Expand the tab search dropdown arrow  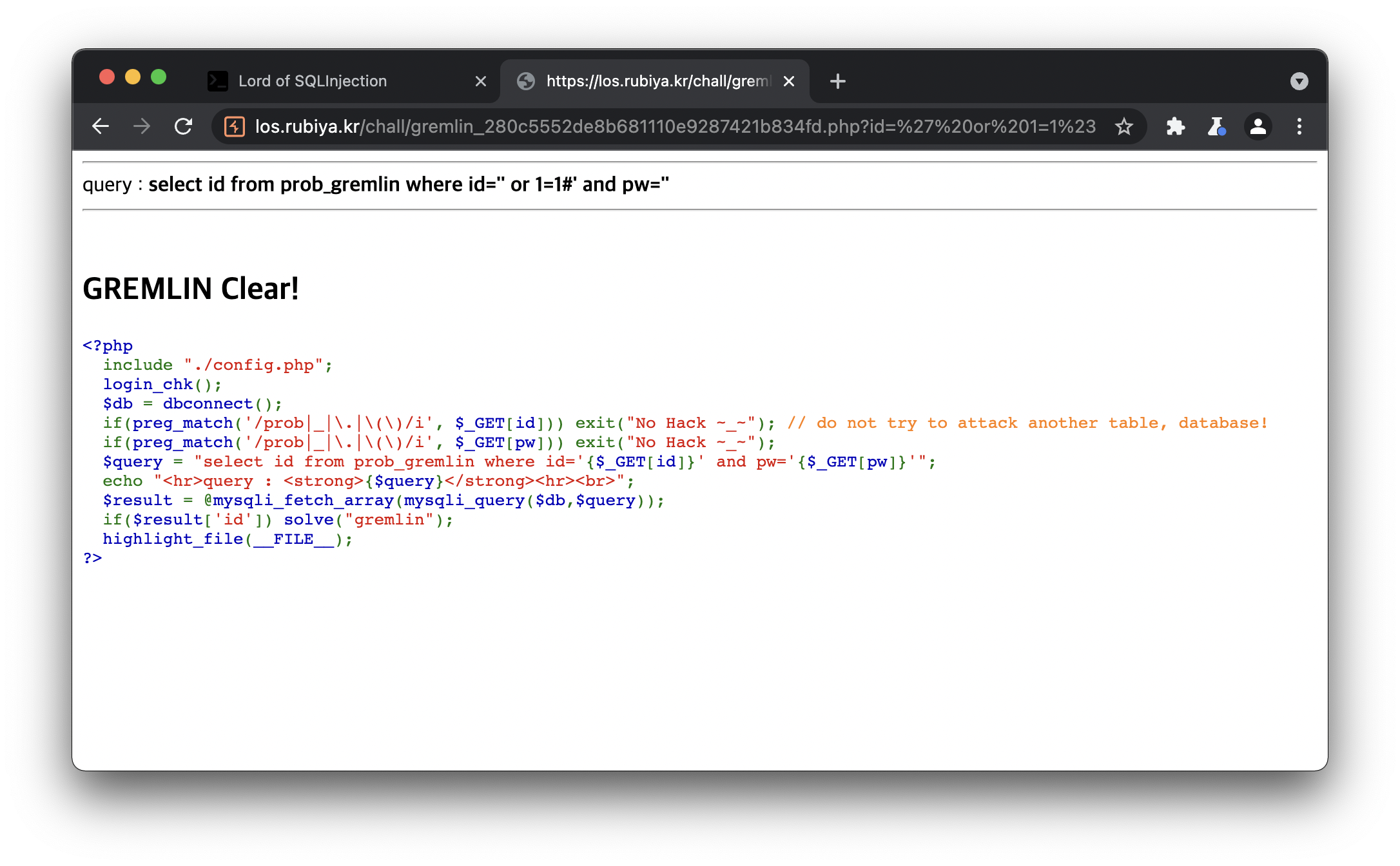tap(1299, 81)
